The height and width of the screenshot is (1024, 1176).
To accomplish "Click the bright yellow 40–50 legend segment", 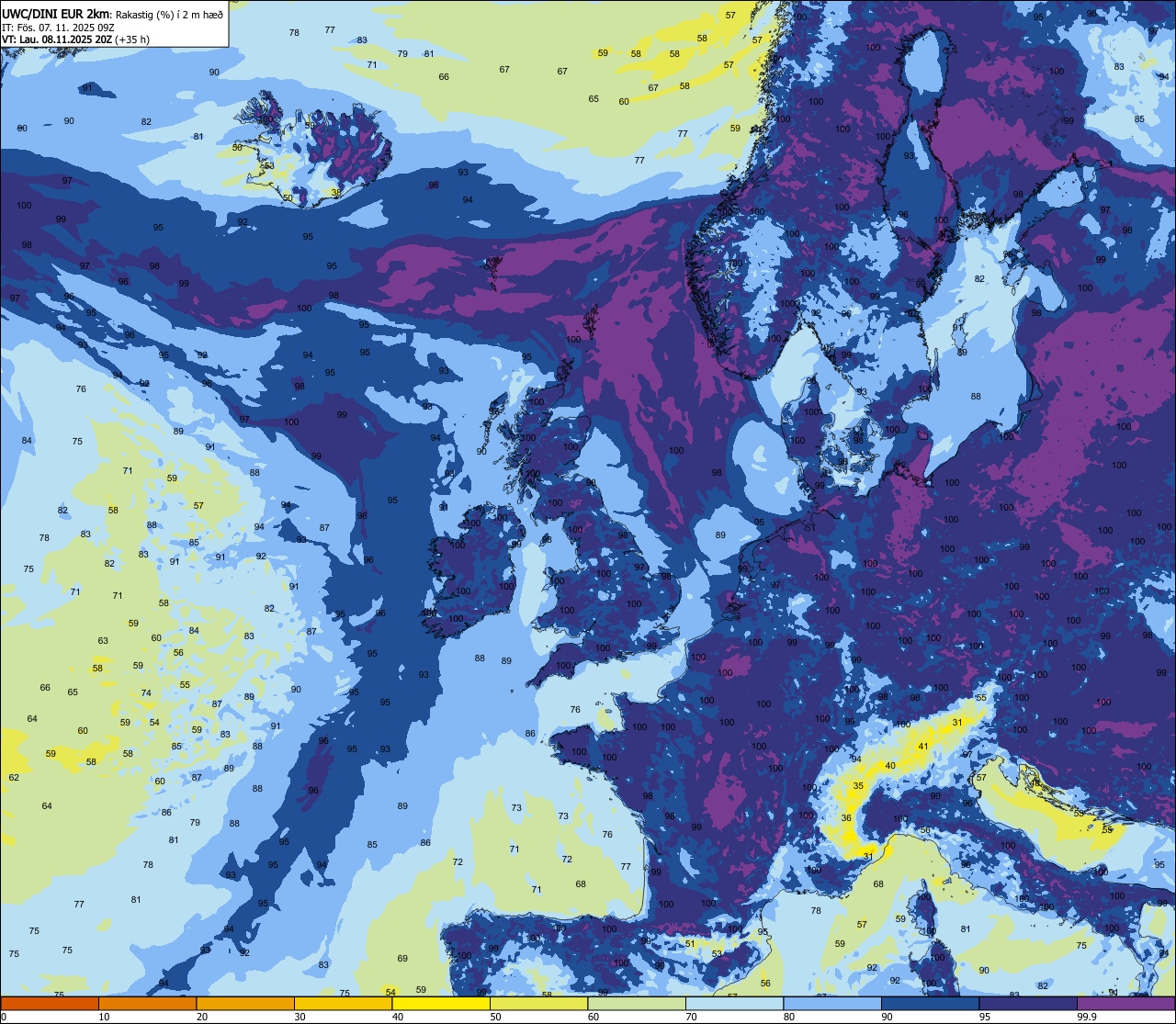I will click(x=441, y=1003).
